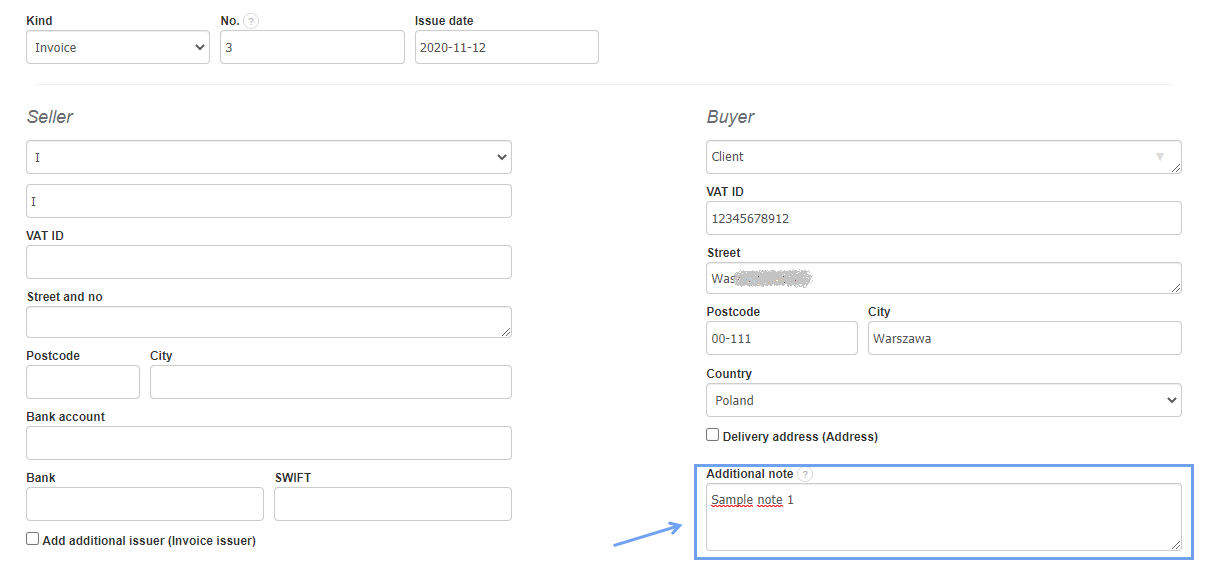The height and width of the screenshot is (562, 1206).
Task: Click the Seller City field
Action: point(331,382)
